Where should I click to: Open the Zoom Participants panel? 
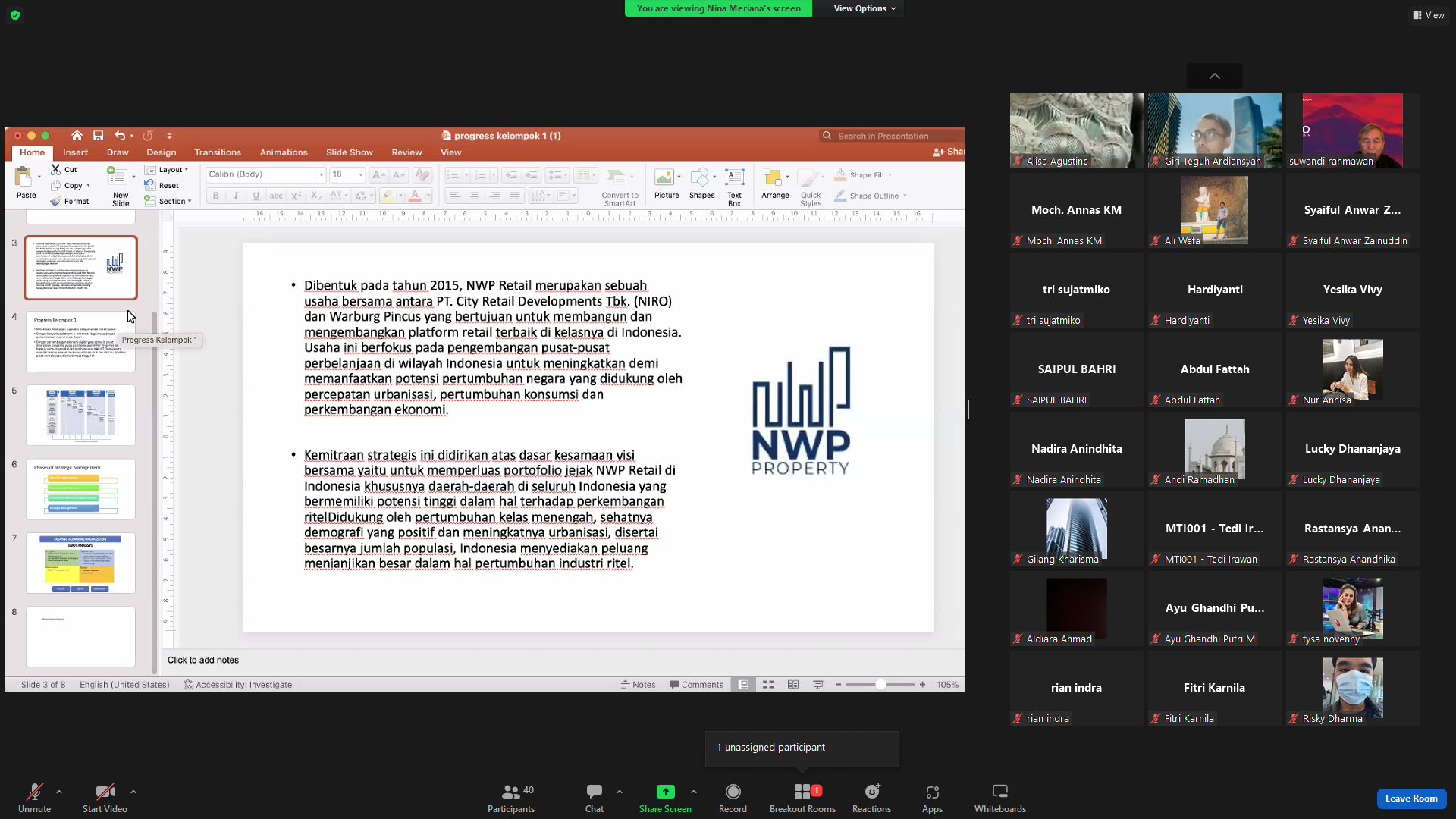click(511, 799)
